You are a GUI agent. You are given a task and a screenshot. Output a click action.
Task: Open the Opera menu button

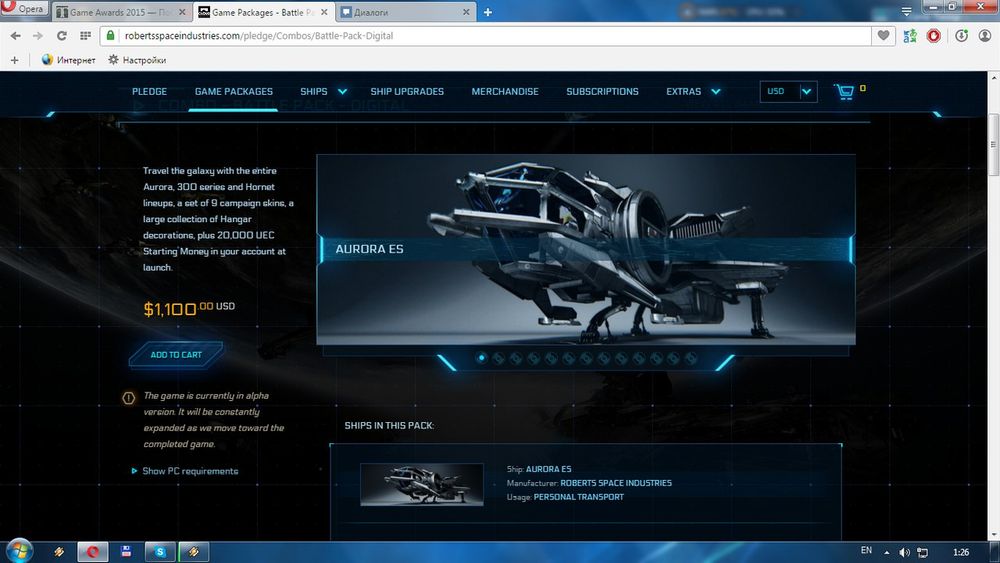(x=24, y=9)
